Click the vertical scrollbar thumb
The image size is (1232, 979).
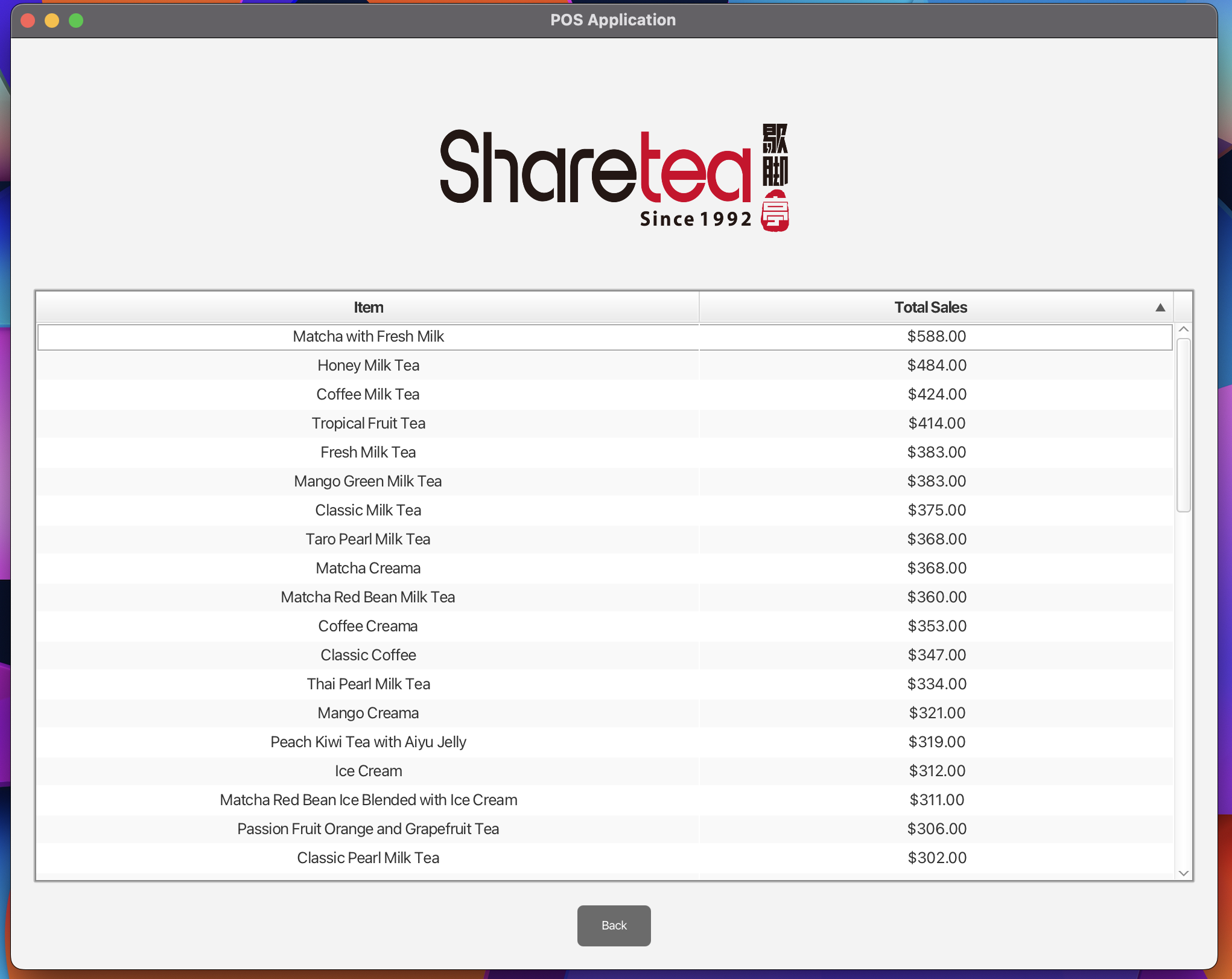click(1183, 425)
